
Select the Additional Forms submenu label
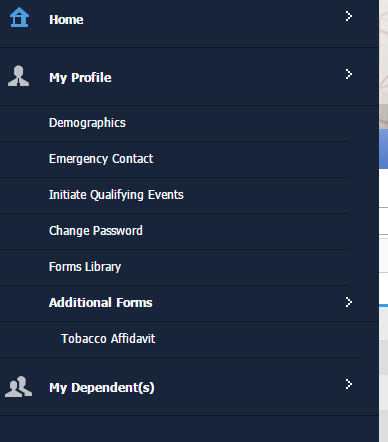100,303
